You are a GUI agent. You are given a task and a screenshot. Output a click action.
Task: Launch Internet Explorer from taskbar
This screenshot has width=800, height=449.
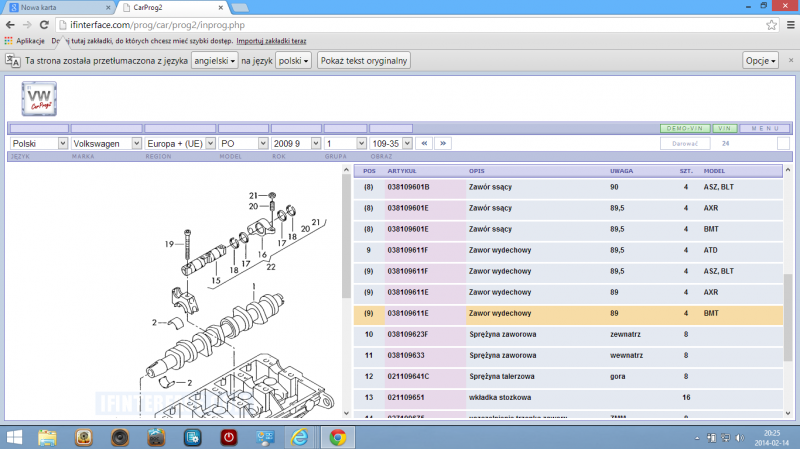point(299,437)
